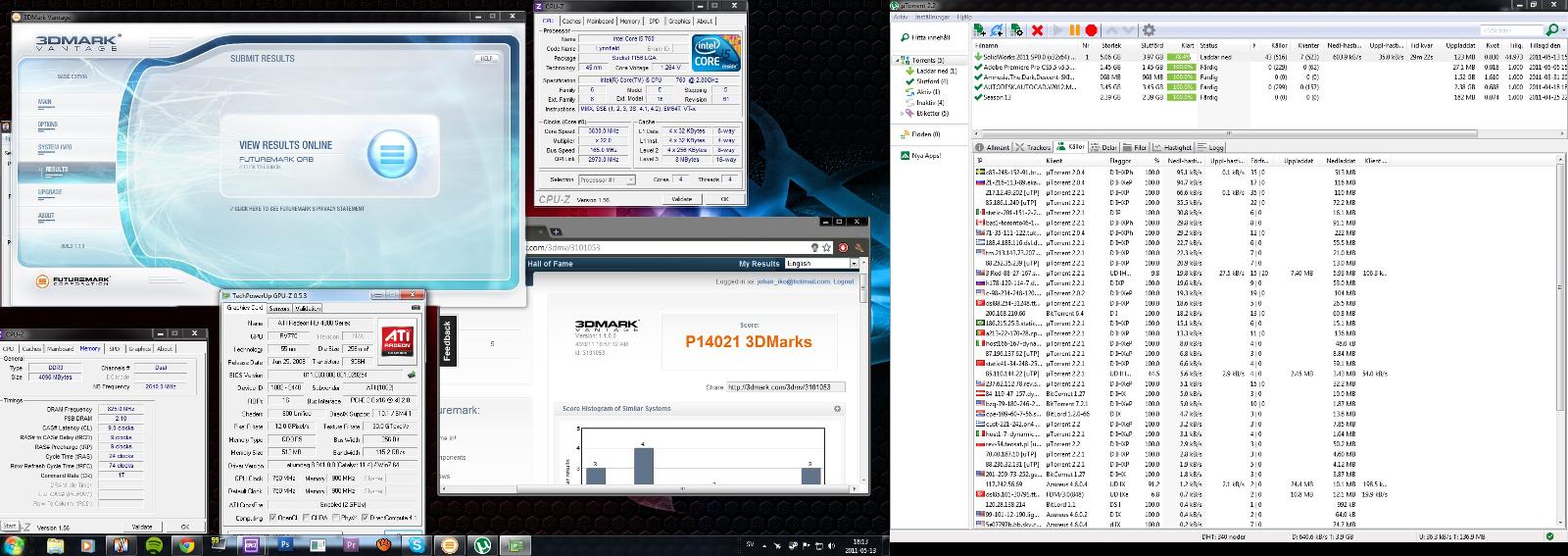Collapse Torrents tree in uTorrent sidebar
The height and width of the screenshot is (556, 1568).
(x=897, y=61)
